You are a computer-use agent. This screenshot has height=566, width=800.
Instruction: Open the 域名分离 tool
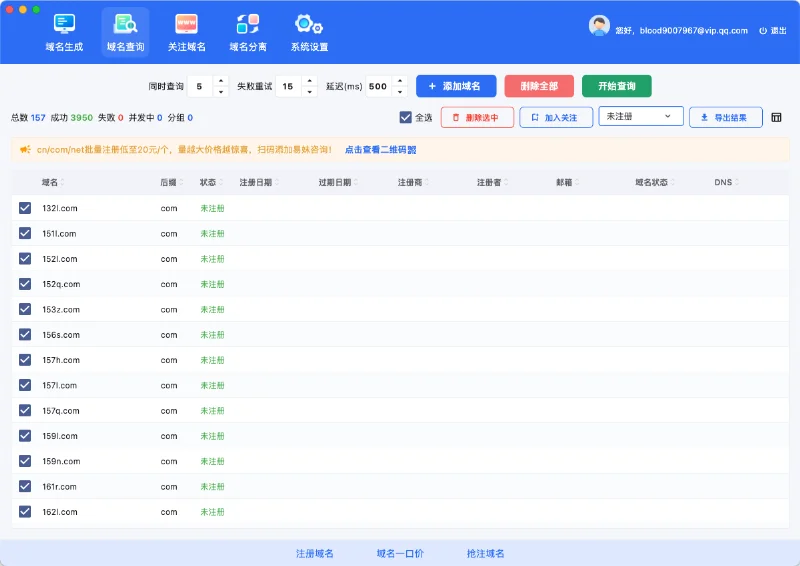248,33
